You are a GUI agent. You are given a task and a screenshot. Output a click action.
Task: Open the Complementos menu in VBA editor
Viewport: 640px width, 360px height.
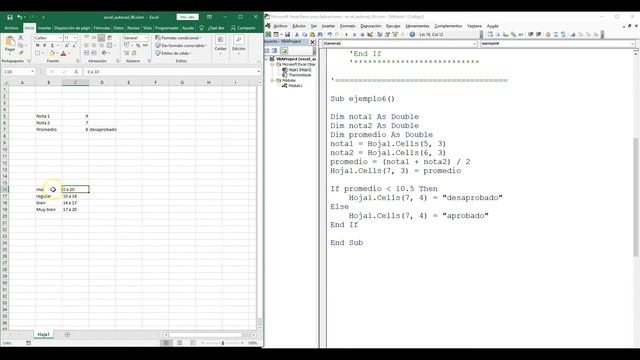click(x=448, y=26)
